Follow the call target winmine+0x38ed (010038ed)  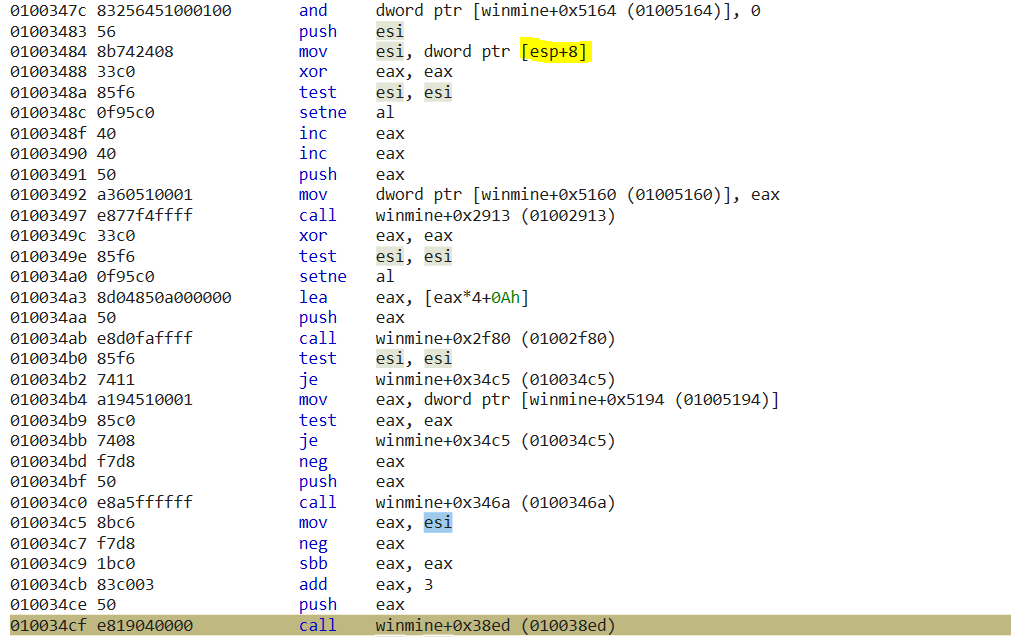point(495,625)
